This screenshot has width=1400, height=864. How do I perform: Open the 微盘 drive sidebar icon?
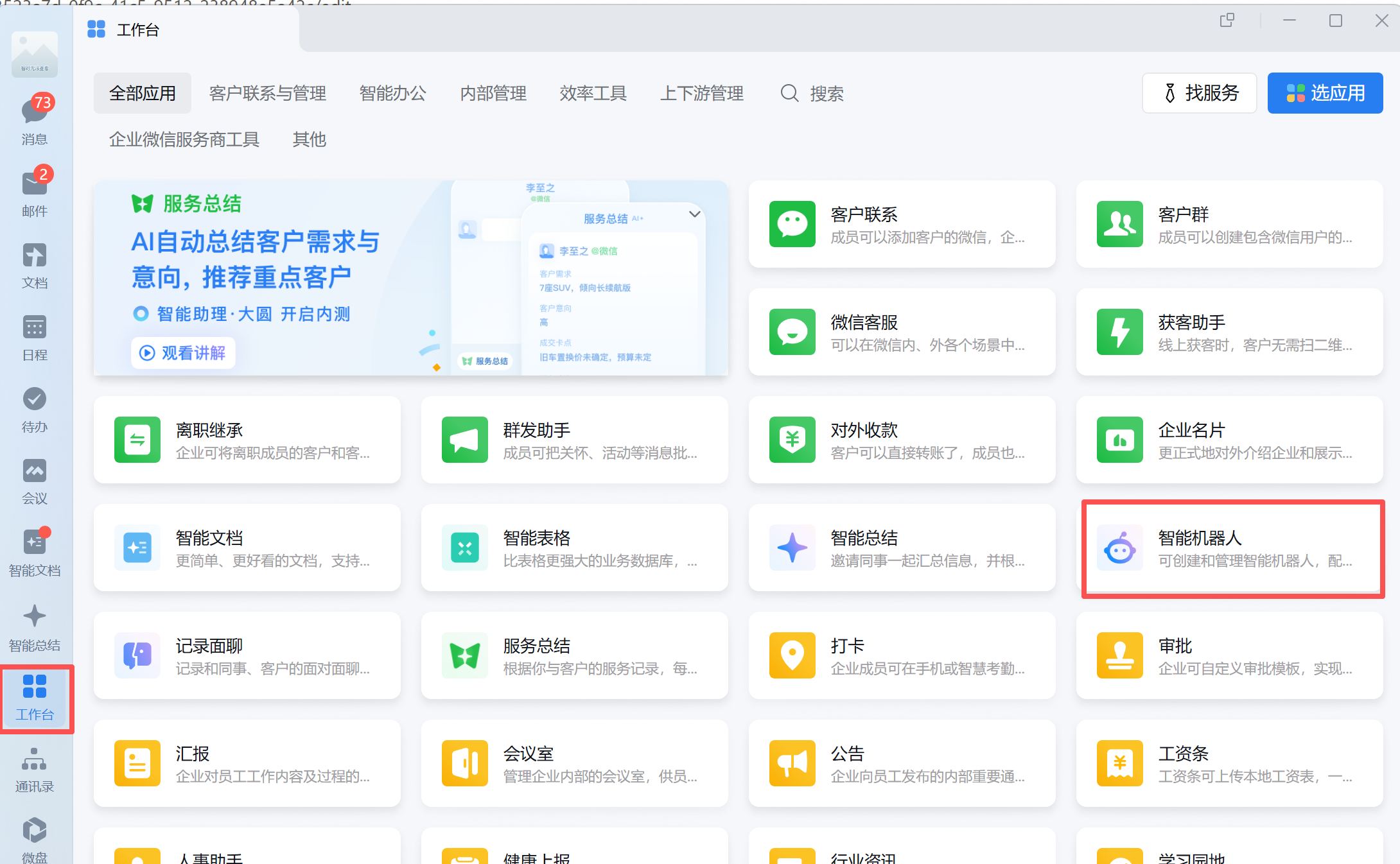35,840
